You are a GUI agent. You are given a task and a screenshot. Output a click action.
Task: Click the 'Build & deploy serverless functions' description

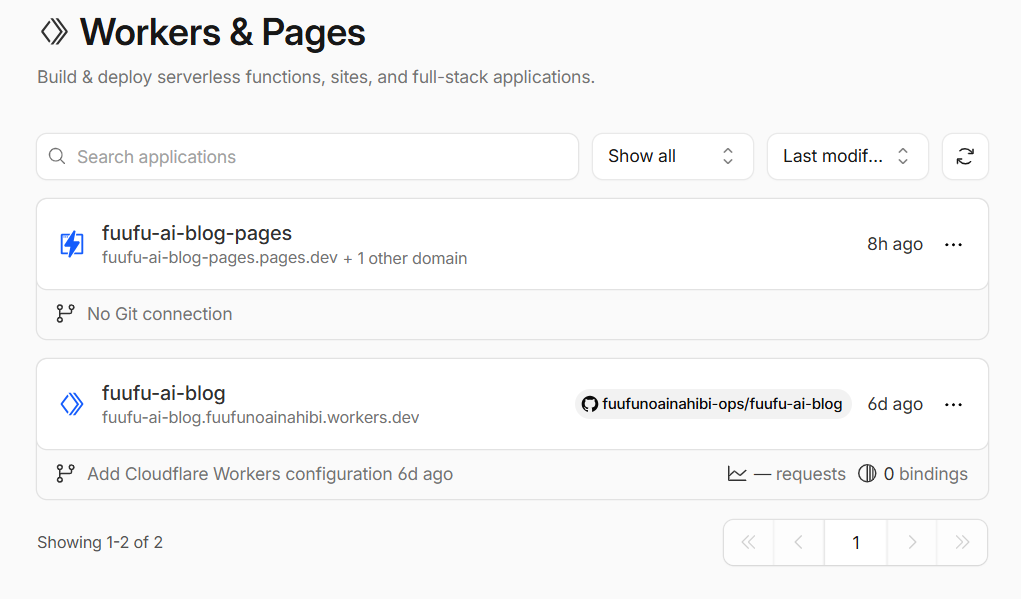tap(316, 77)
